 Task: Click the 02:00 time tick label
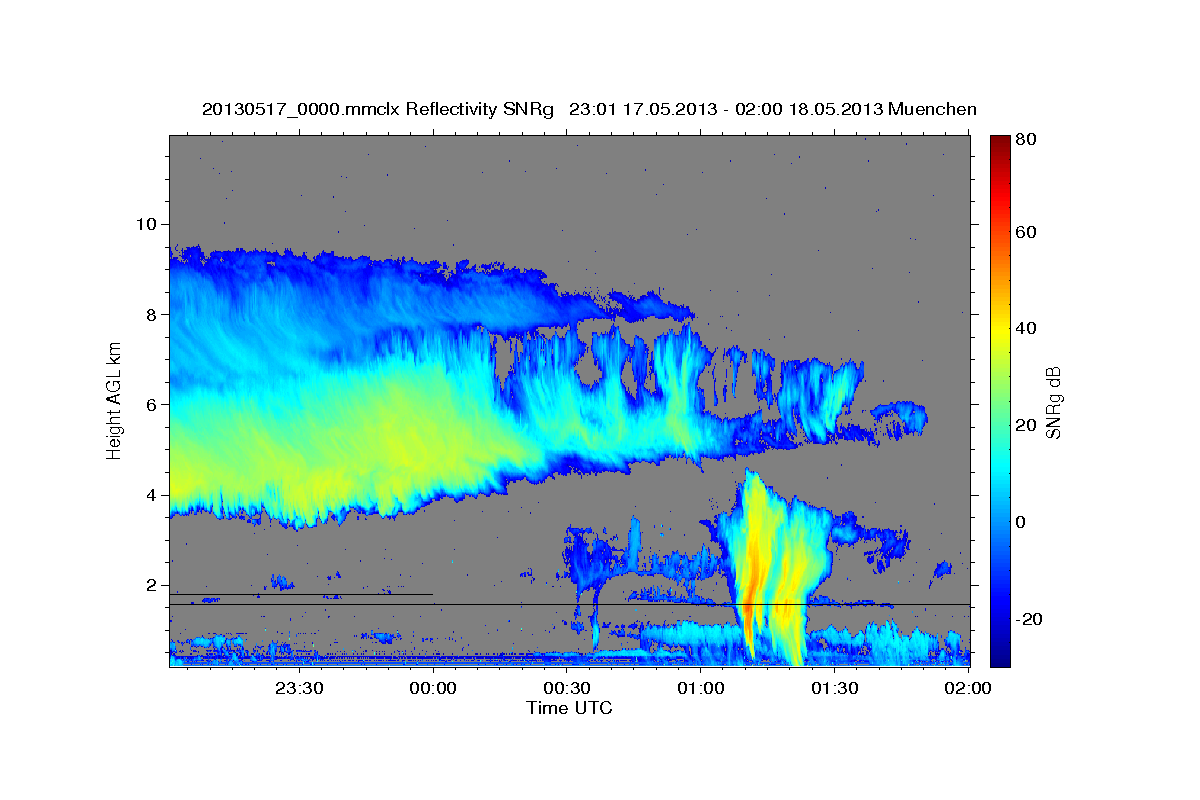967,688
